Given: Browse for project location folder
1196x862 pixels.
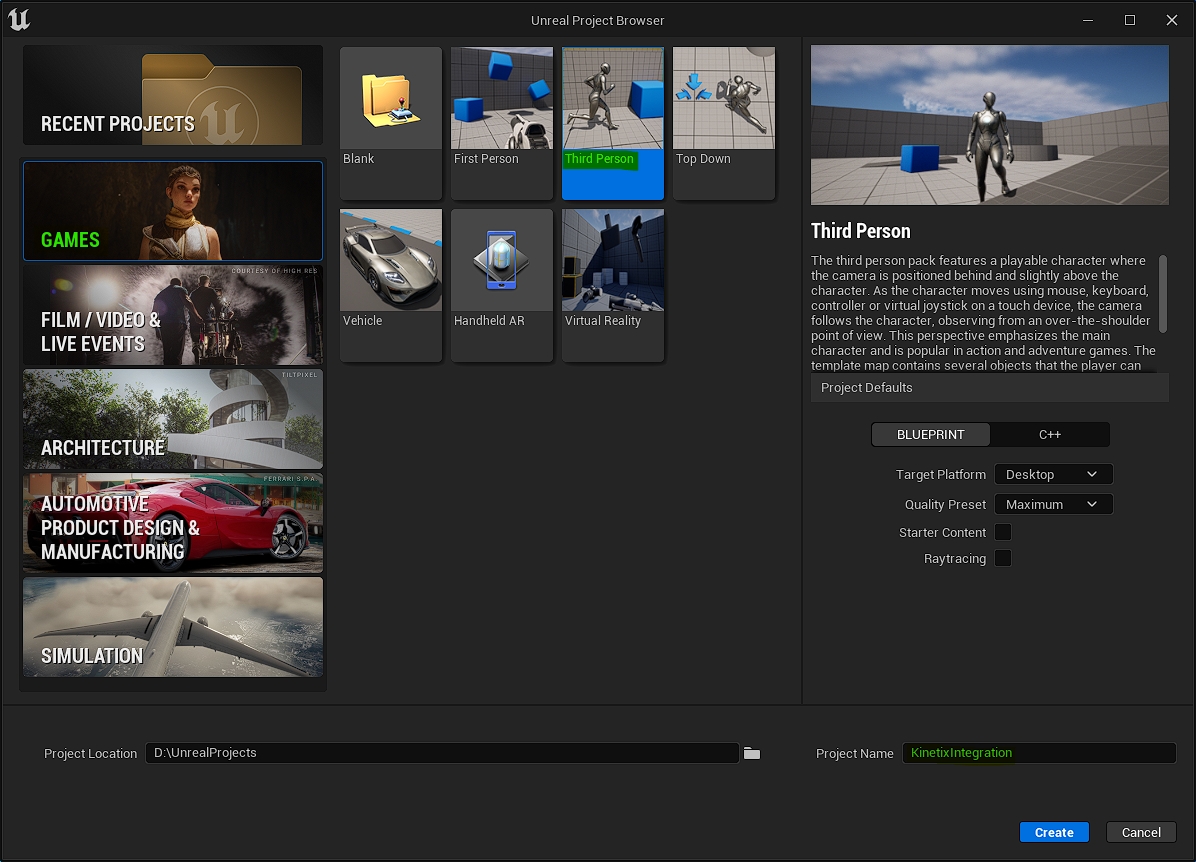Looking at the screenshot, I should (x=752, y=753).
